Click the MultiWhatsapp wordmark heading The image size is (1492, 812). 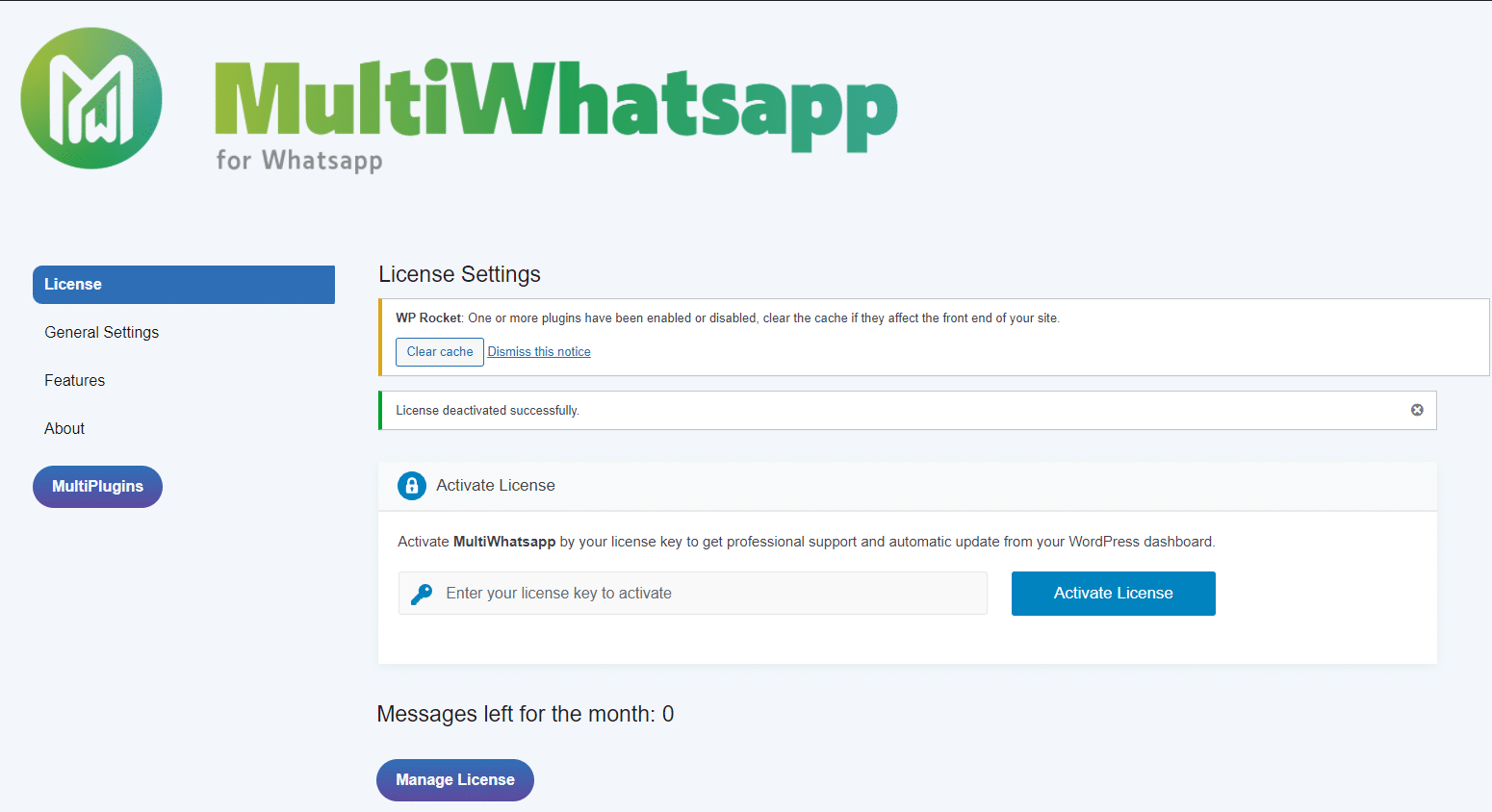554,99
